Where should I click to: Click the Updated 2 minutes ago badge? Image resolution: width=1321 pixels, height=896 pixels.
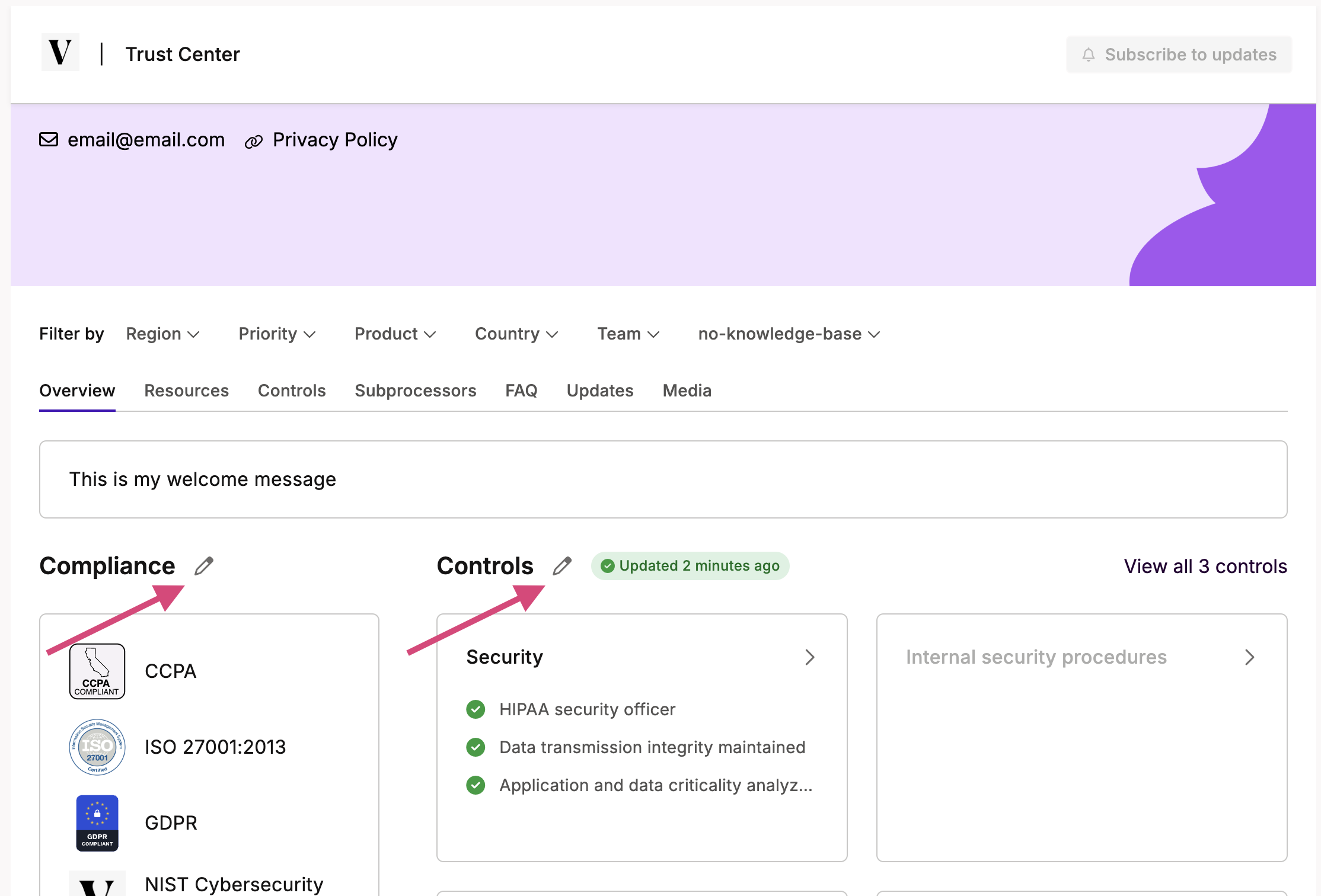click(690, 566)
